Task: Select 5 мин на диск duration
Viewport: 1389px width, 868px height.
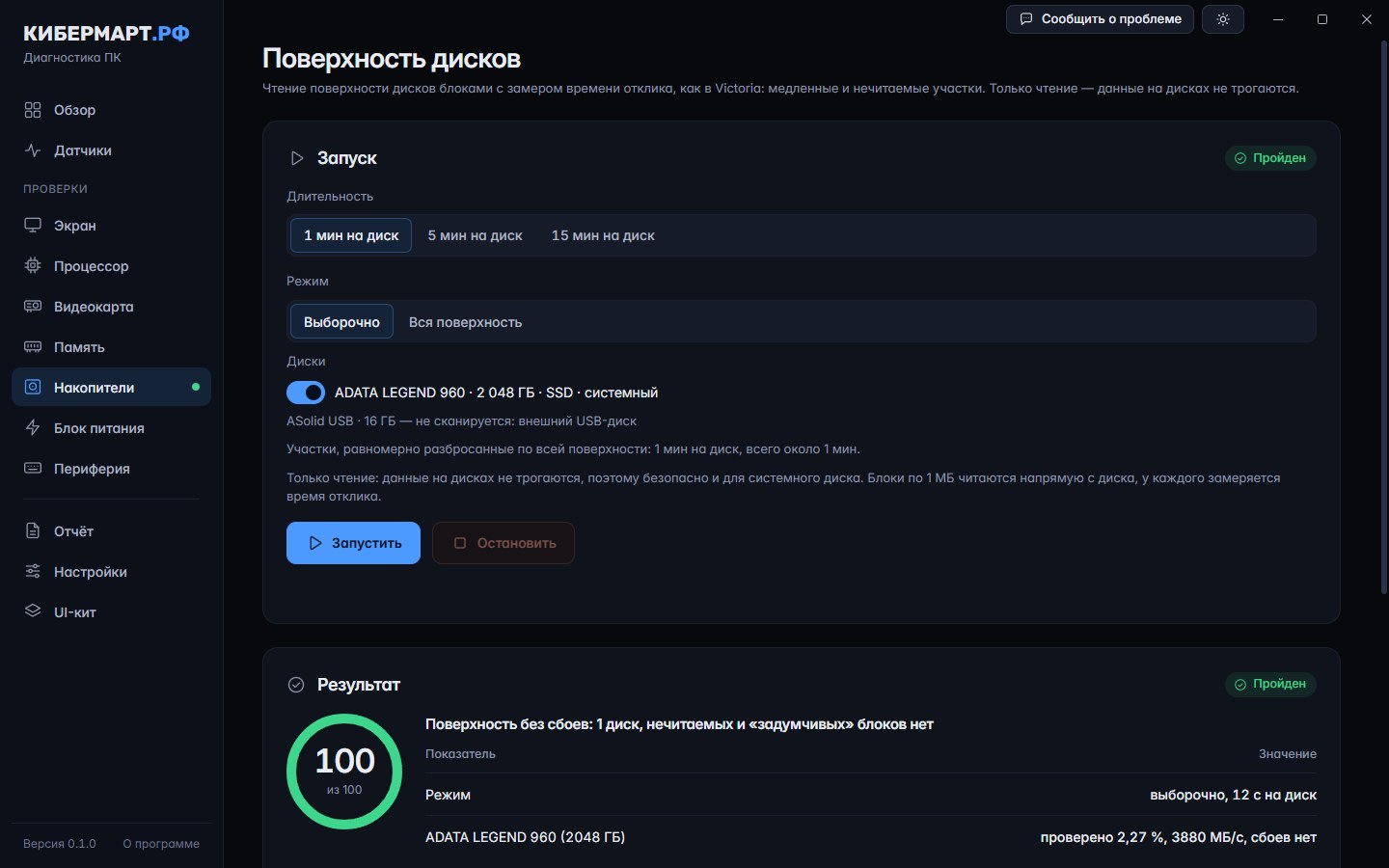Action: pos(476,235)
